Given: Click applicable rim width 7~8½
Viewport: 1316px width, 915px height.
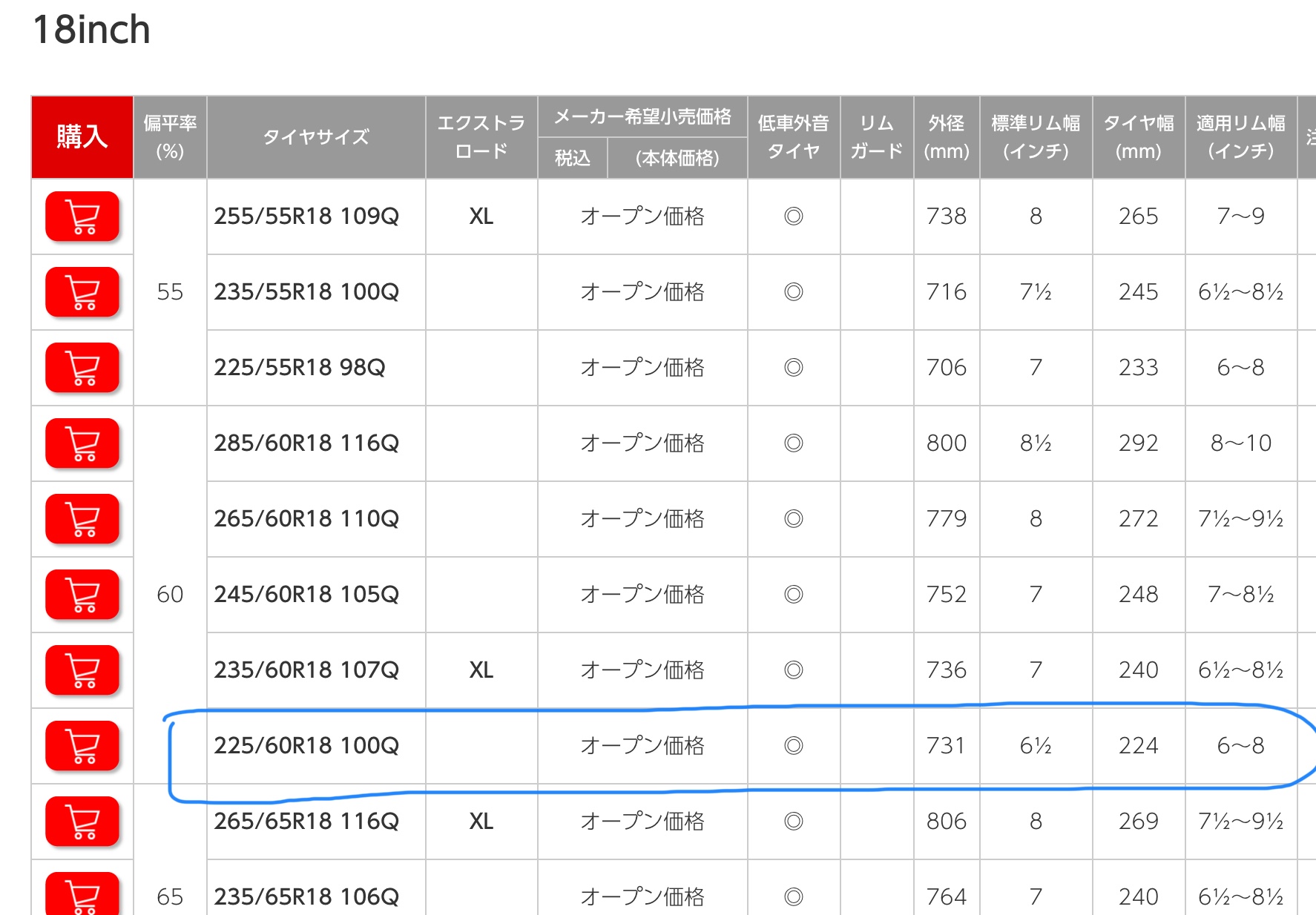Looking at the screenshot, I should point(1241,595).
